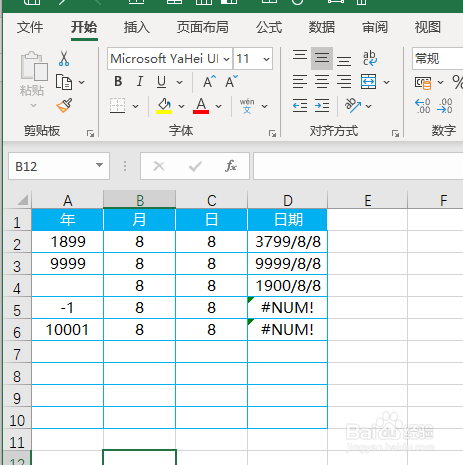
Task: Open the fill color dropdown arrow
Action: tap(181, 106)
